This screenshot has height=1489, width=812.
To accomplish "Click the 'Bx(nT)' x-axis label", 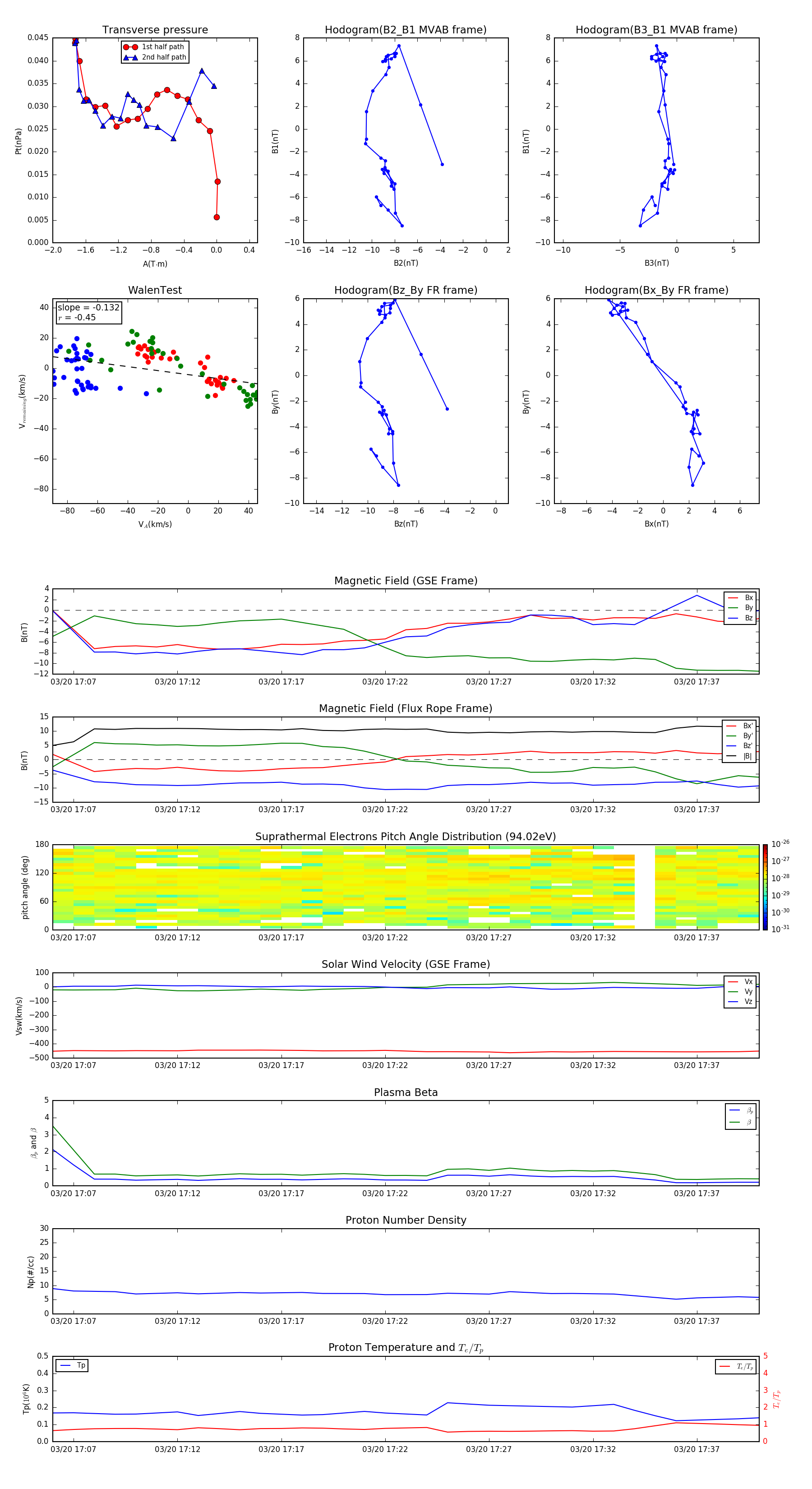I will click(x=656, y=524).
